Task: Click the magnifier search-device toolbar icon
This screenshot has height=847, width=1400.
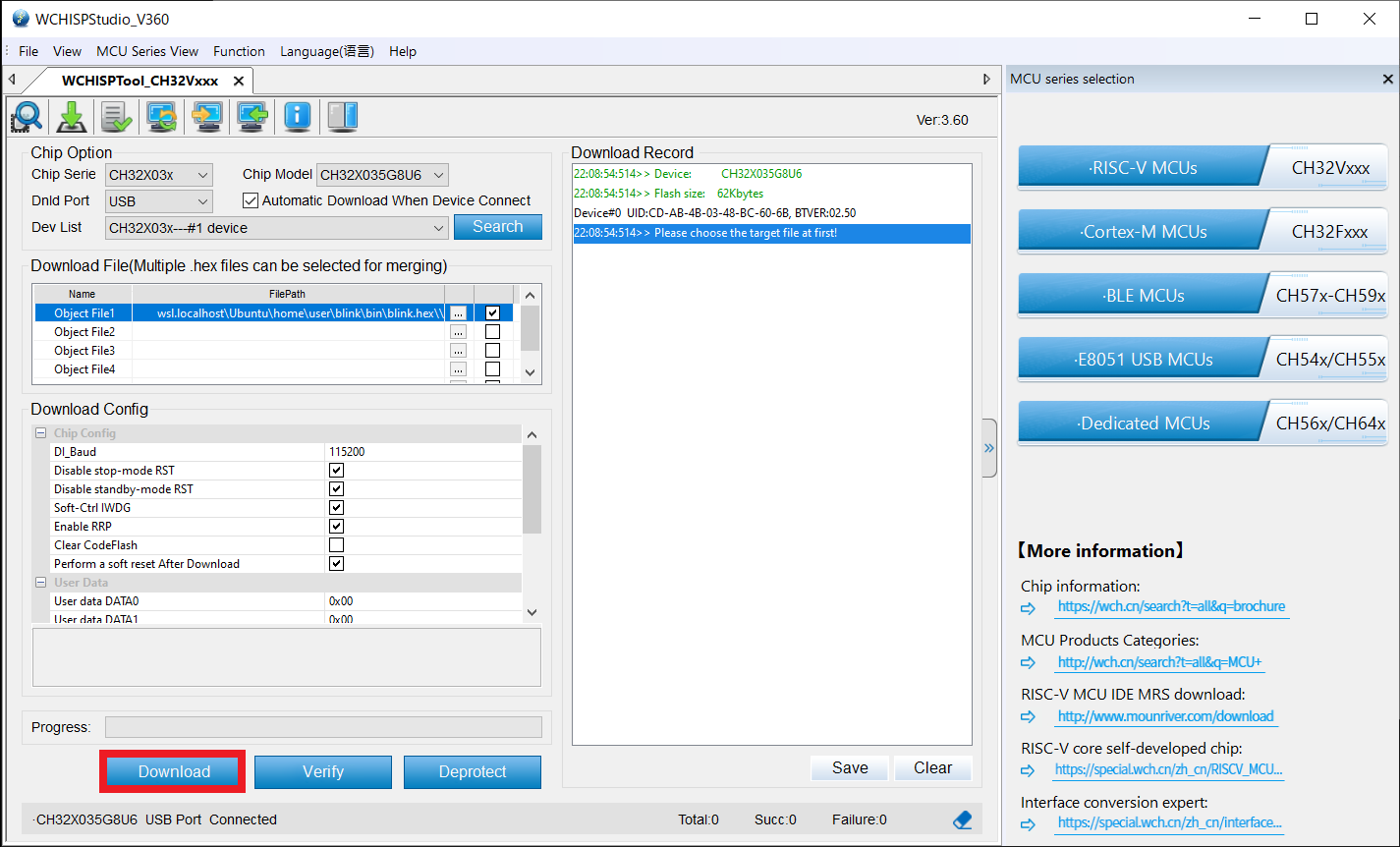Action: point(27,117)
